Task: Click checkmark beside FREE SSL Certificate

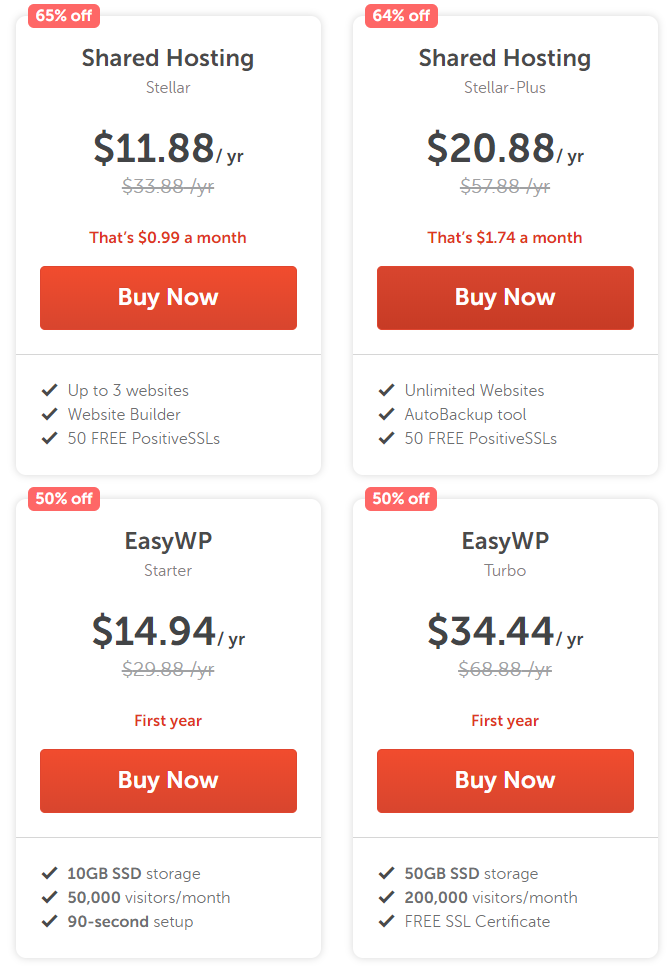Action: [x=386, y=921]
